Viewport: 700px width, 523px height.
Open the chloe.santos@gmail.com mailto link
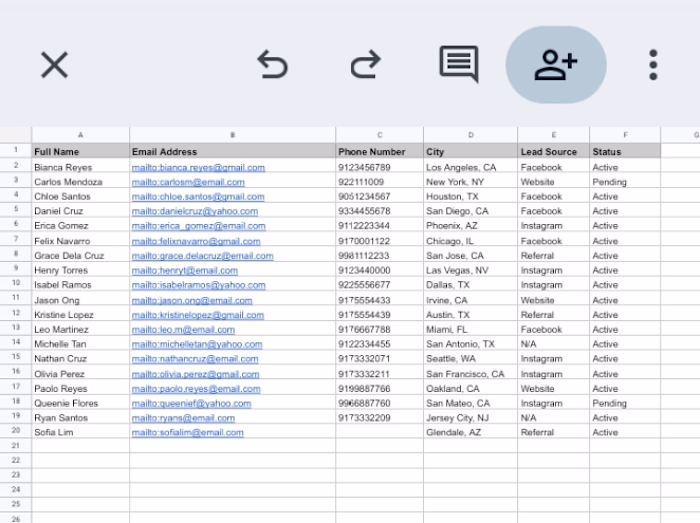point(198,197)
